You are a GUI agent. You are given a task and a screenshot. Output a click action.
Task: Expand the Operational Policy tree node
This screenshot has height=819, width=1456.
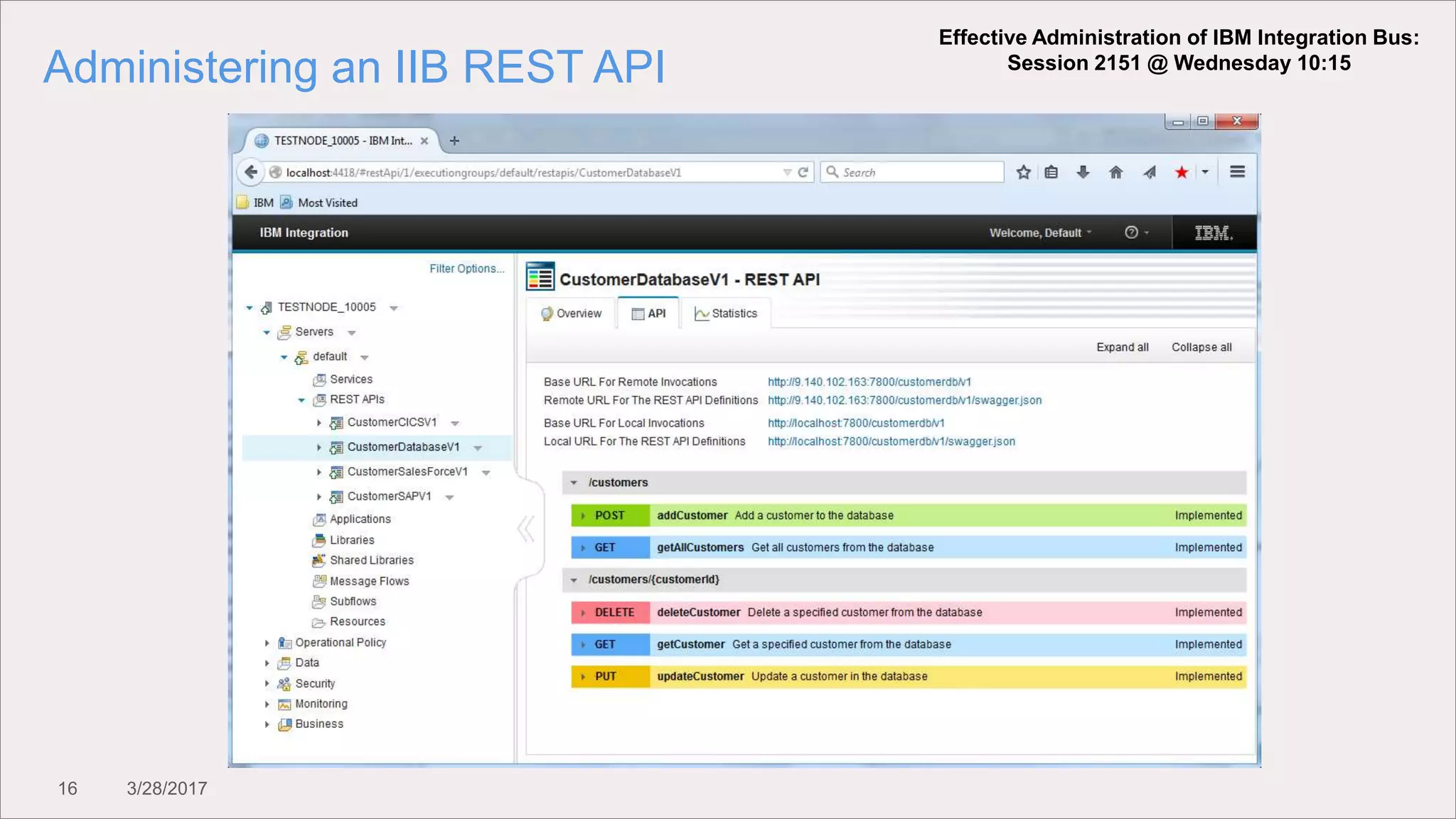tap(267, 643)
